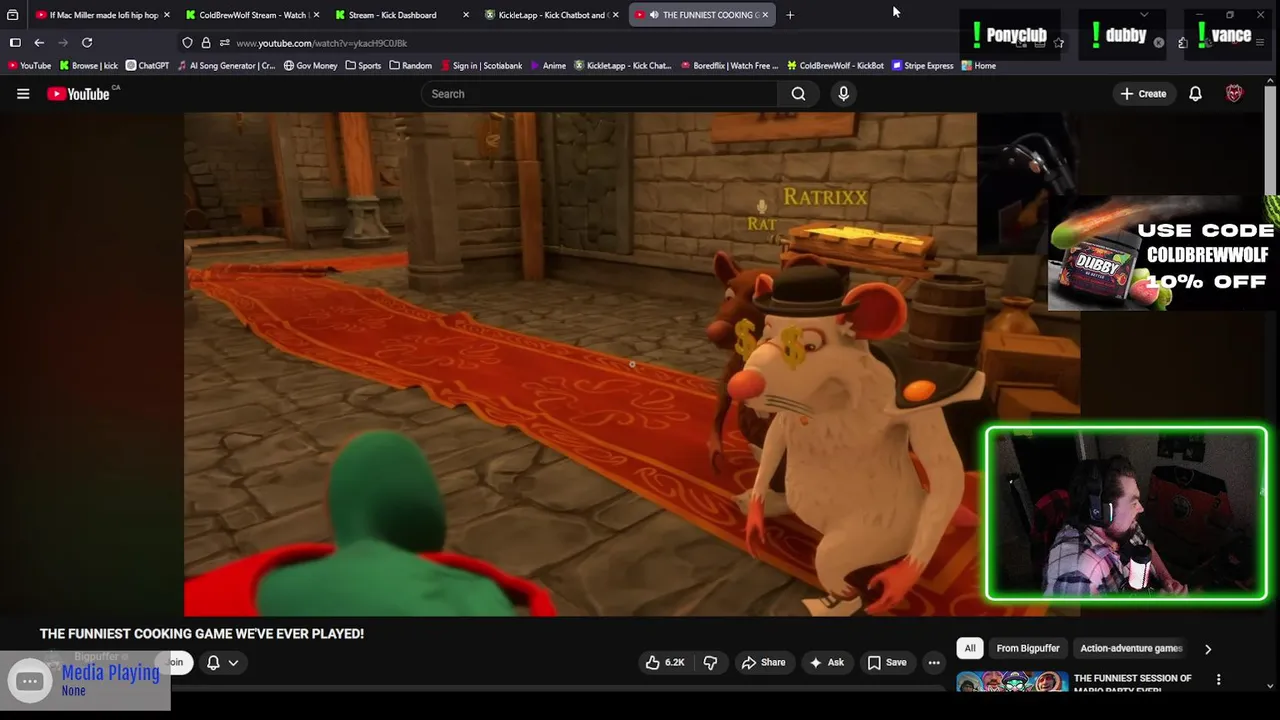Mute the playing YouTube tab speaker
1280x720 pixels.
coord(654,15)
